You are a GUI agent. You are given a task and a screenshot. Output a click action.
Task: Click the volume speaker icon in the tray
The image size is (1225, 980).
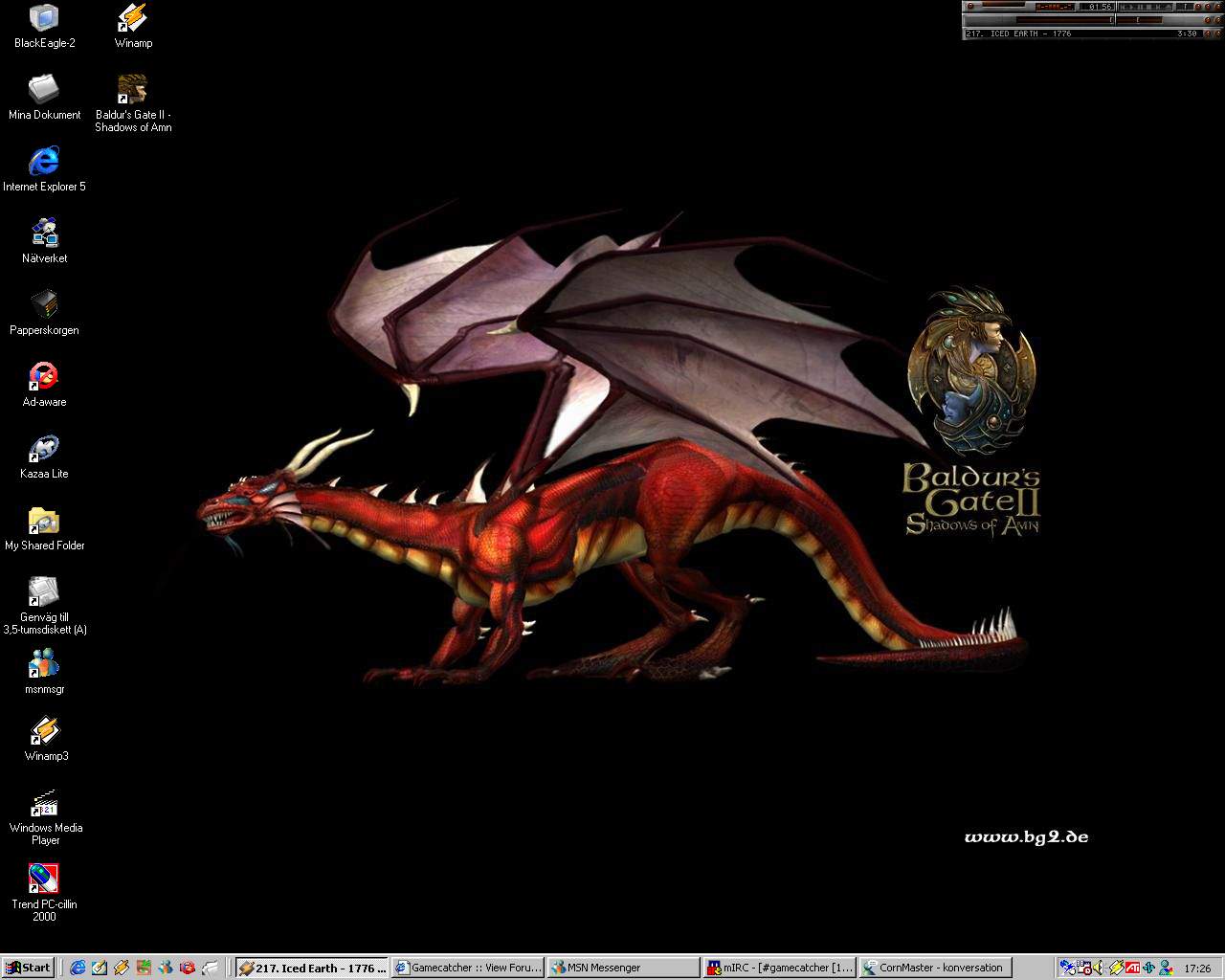(x=1098, y=968)
